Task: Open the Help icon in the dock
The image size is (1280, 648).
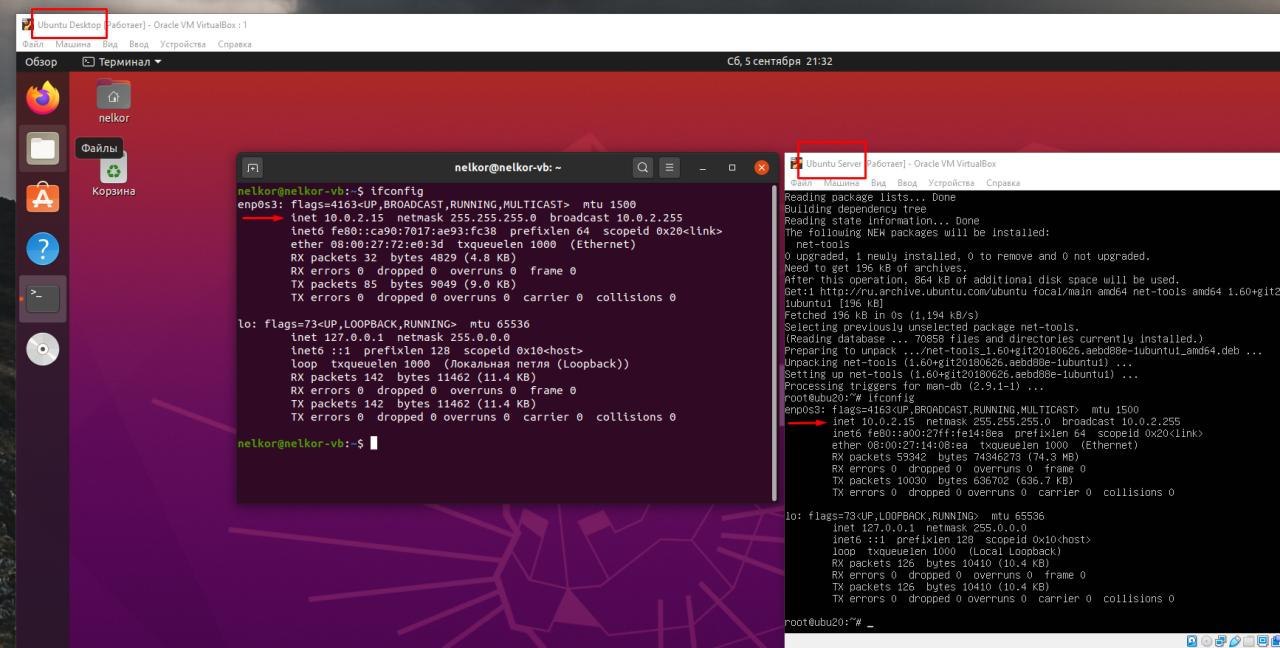Action: [x=43, y=248]
